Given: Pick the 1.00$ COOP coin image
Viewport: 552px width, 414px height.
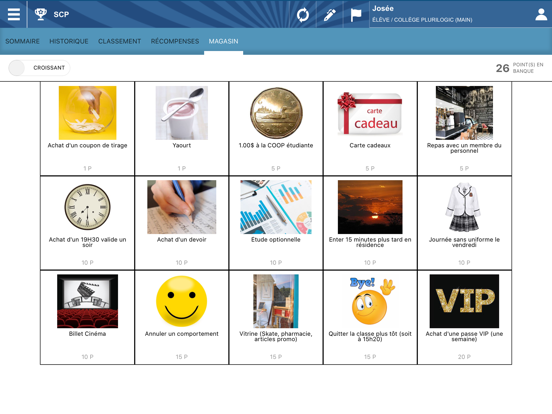Looking at the screenshot, I should 276,113.
